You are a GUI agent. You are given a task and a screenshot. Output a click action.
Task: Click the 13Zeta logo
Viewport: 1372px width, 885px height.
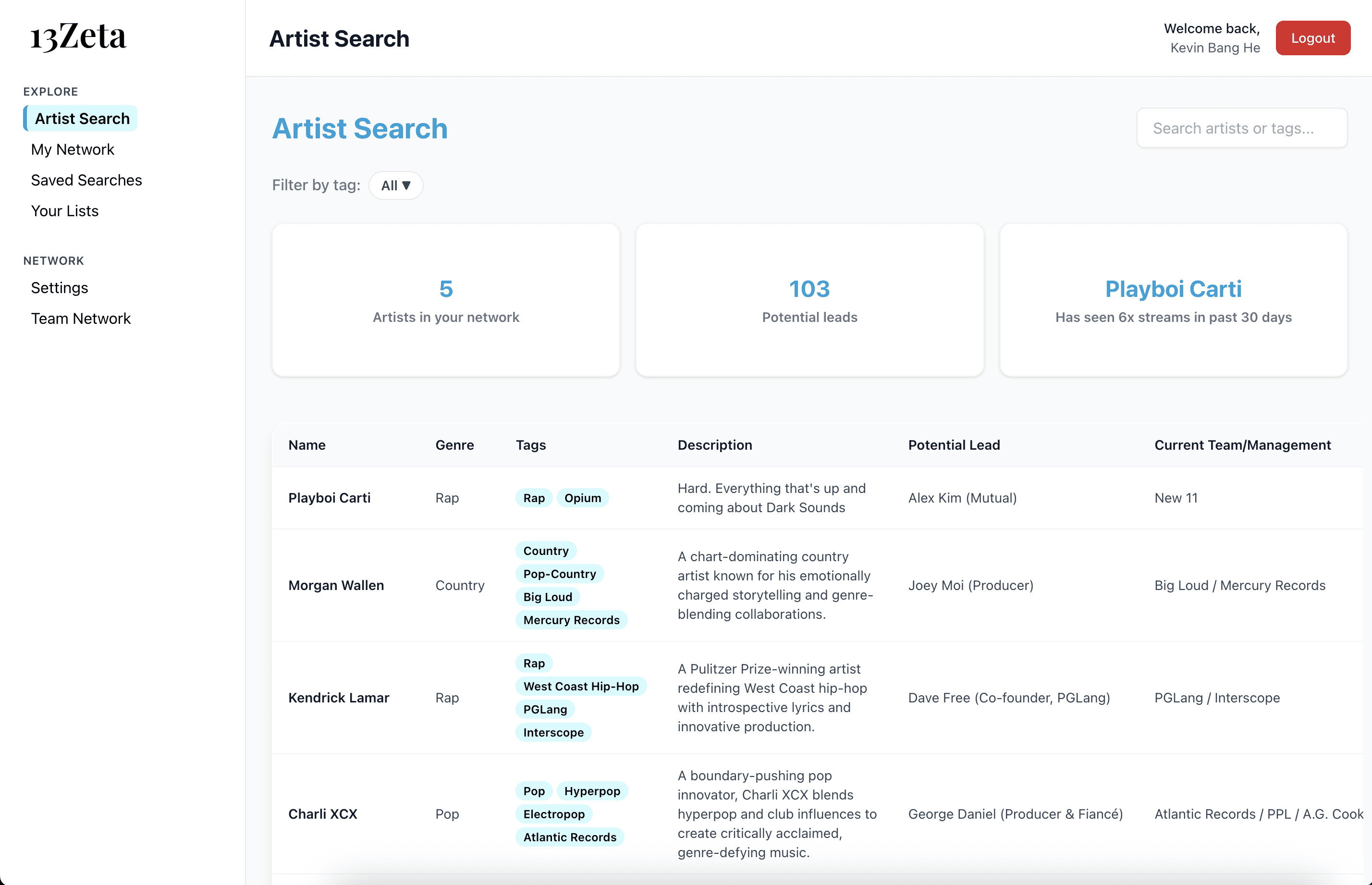pos(79,37)
